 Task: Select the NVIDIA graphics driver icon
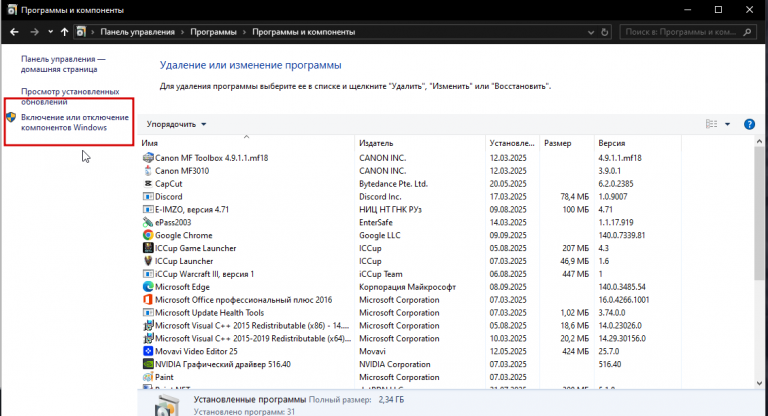pyautogui.click(x=148, y=364)
